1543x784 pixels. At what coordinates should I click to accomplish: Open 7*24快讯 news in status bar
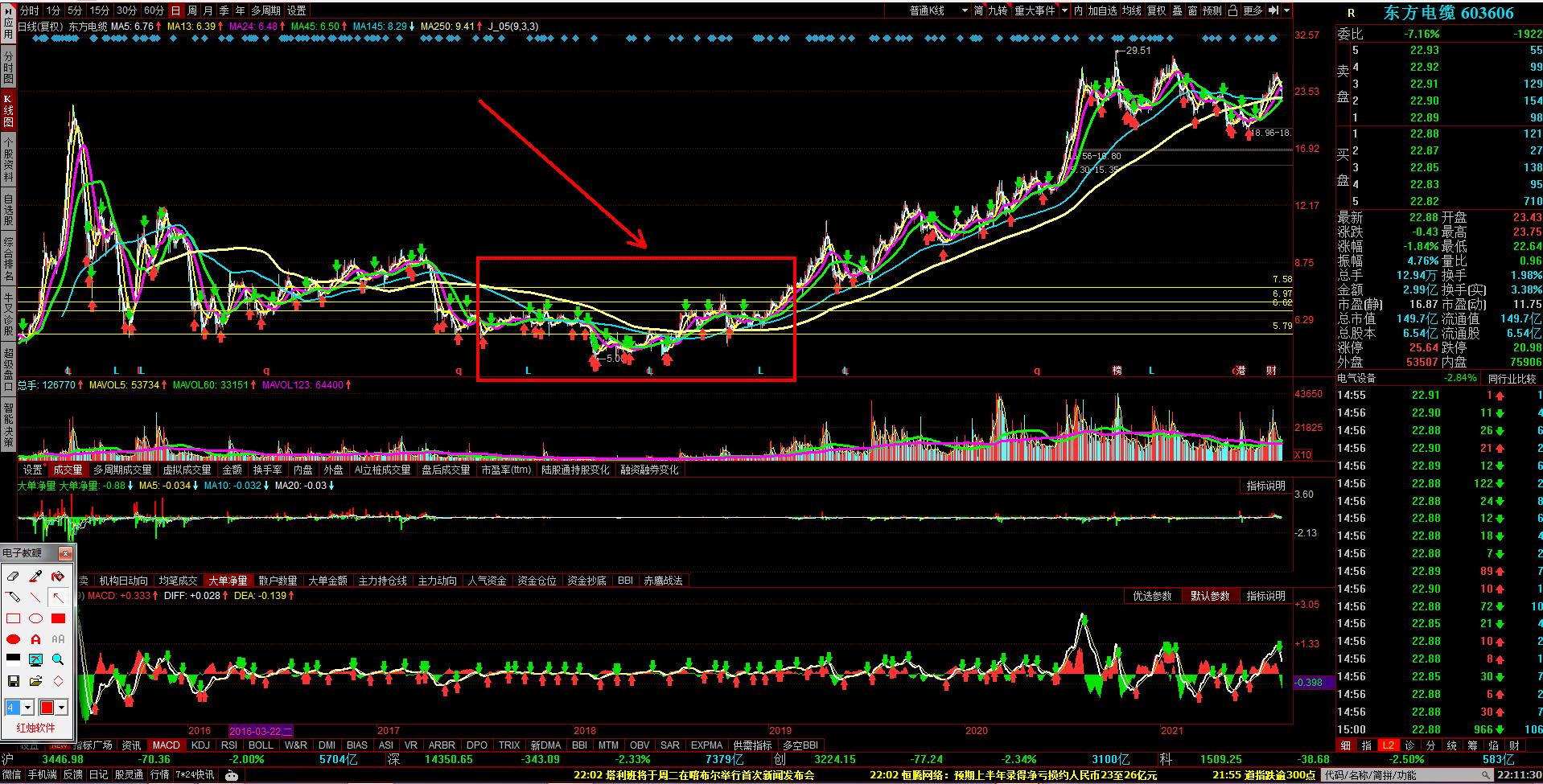tap(194, 775)
